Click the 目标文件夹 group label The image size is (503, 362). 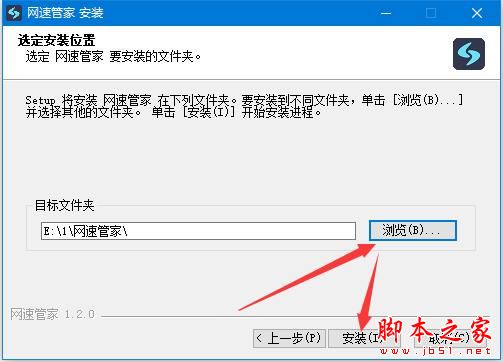click(x=65, y=205)
